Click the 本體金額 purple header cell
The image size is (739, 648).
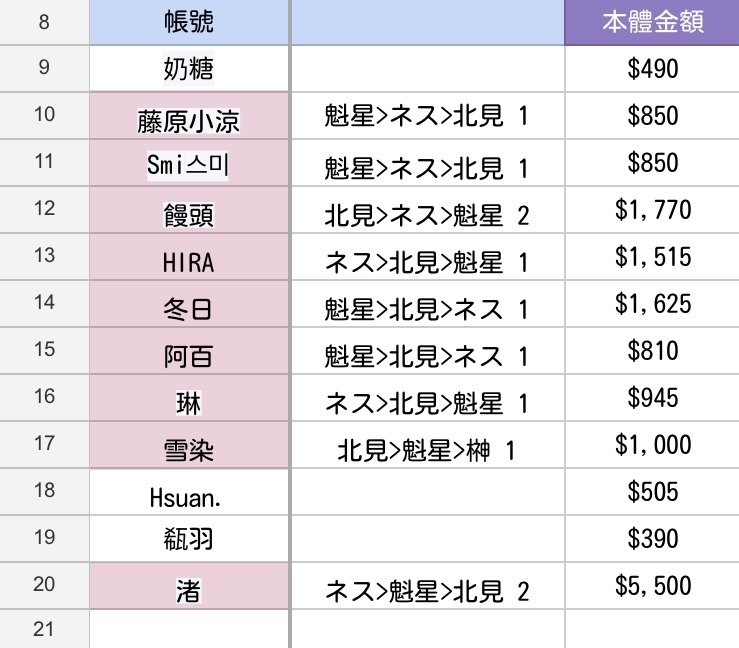click(652, 22)
